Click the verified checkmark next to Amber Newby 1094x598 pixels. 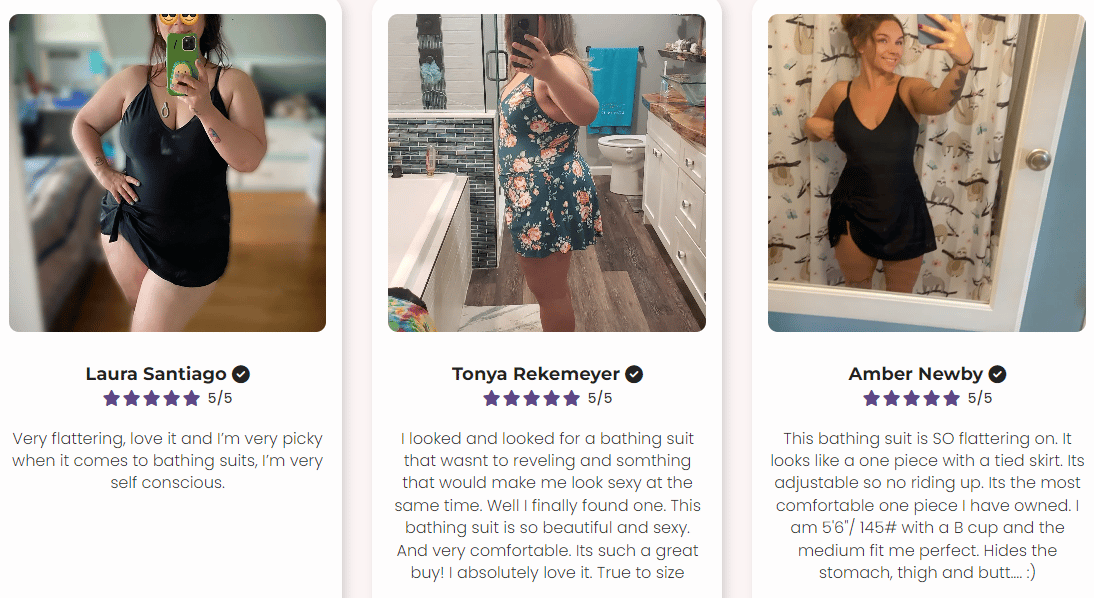(997, 374)
